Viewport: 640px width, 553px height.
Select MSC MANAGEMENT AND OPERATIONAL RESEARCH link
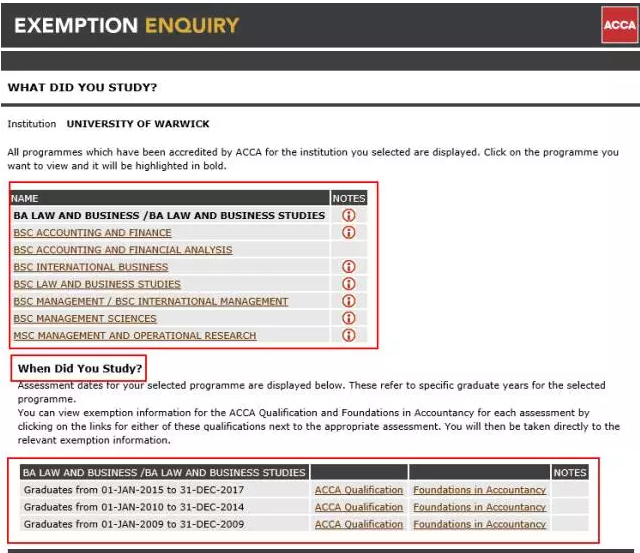click(135, 335)
